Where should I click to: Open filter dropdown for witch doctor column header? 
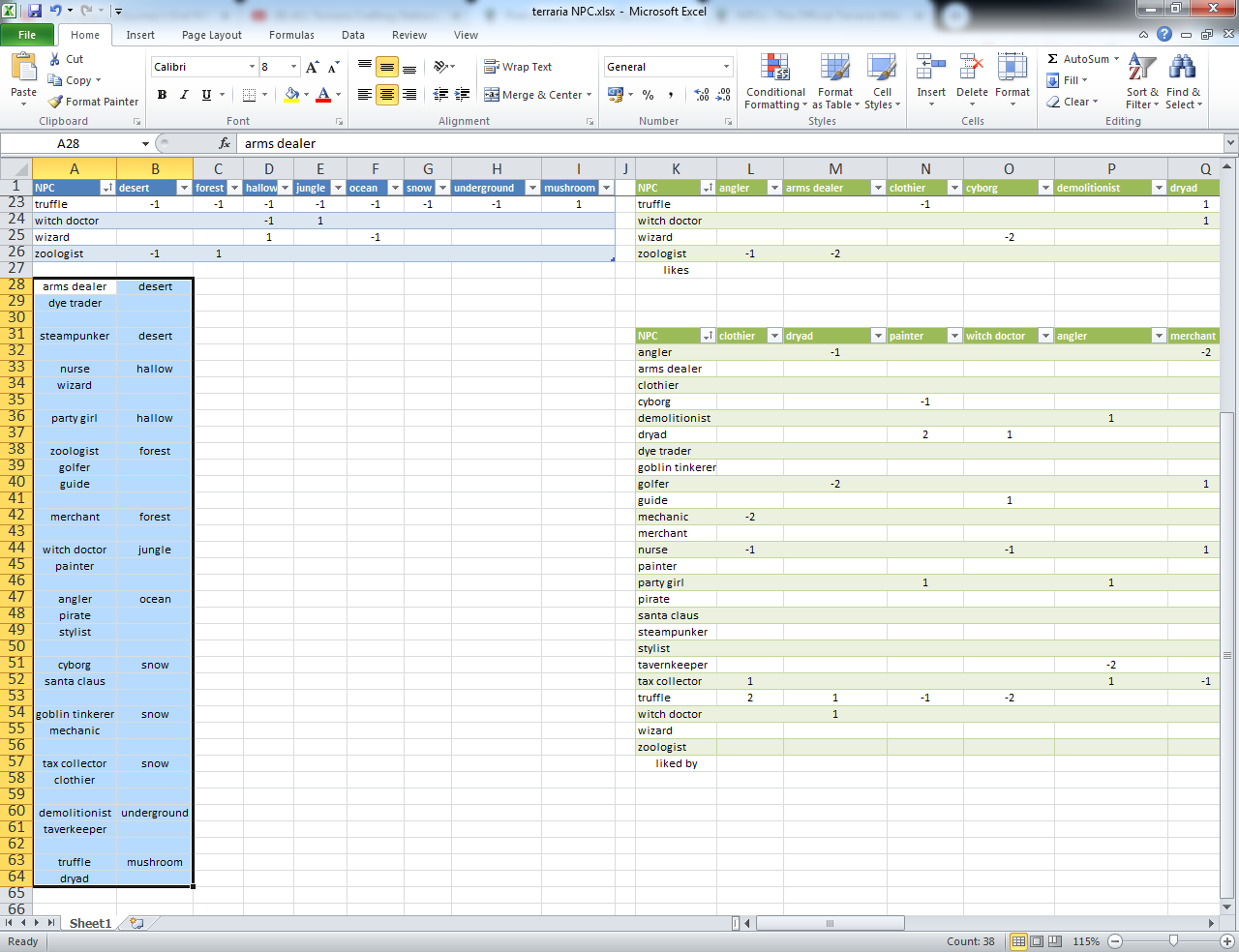[1045, 336]
